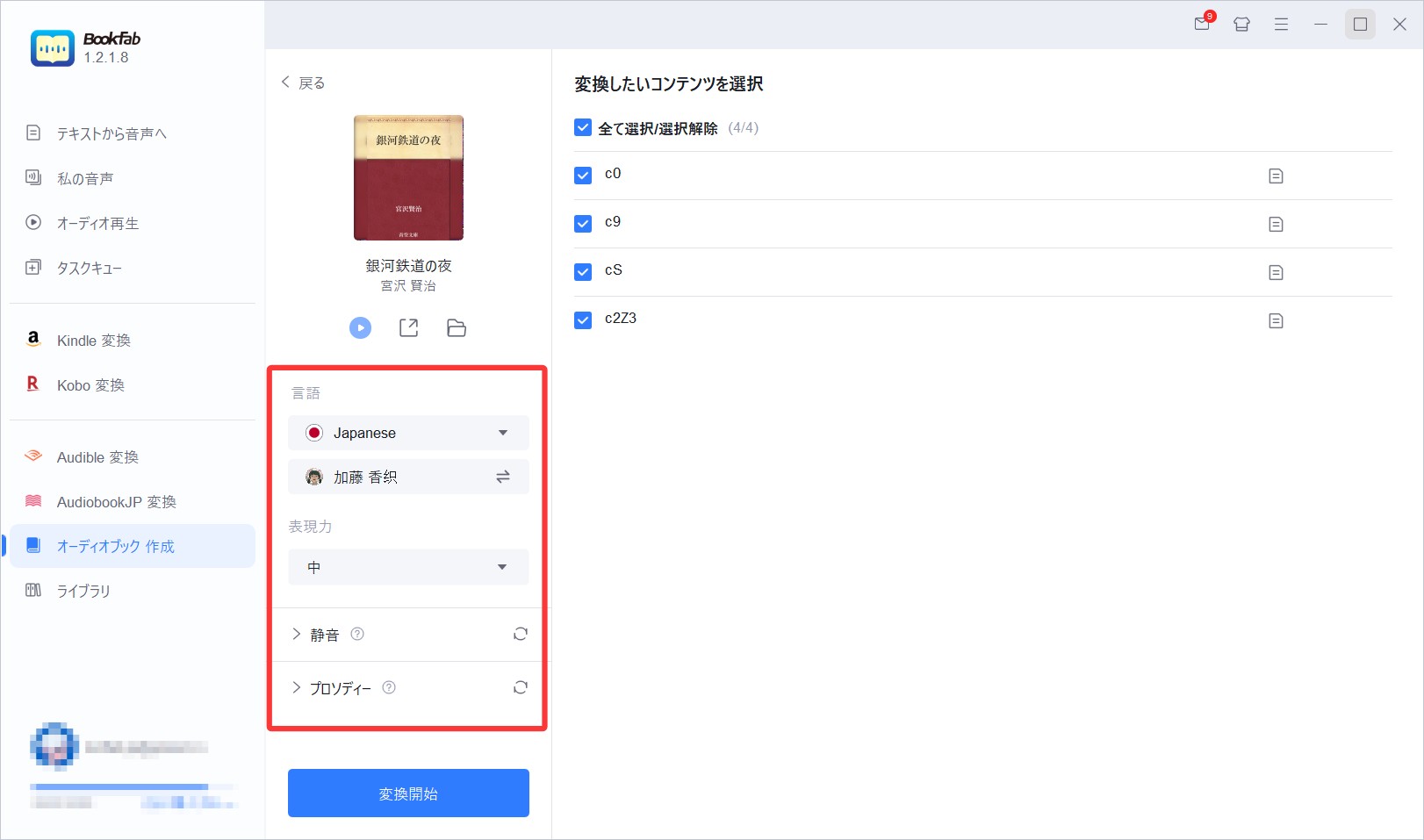The image size is (1424, 840).
Task: Click the 銀河鉄道の夜 book cover thumbnail
Action: tap(408, 178)
